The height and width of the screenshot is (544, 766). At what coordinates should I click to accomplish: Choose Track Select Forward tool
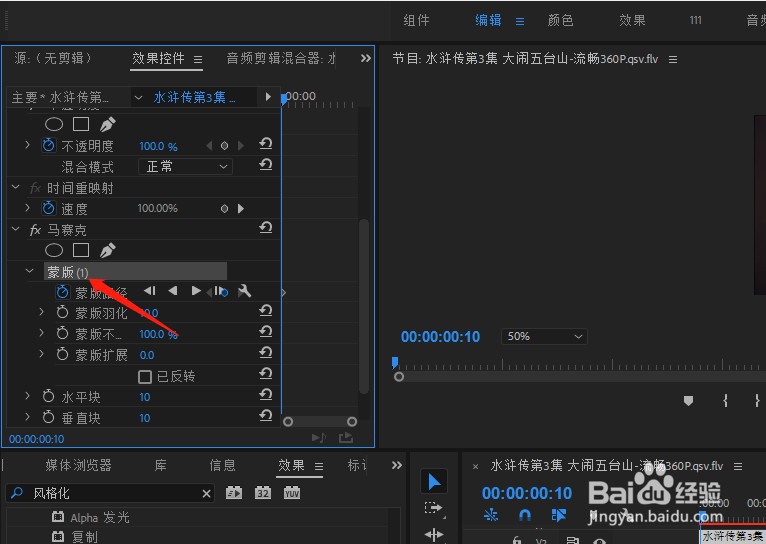pyautogui.click(x=433, y=508)
